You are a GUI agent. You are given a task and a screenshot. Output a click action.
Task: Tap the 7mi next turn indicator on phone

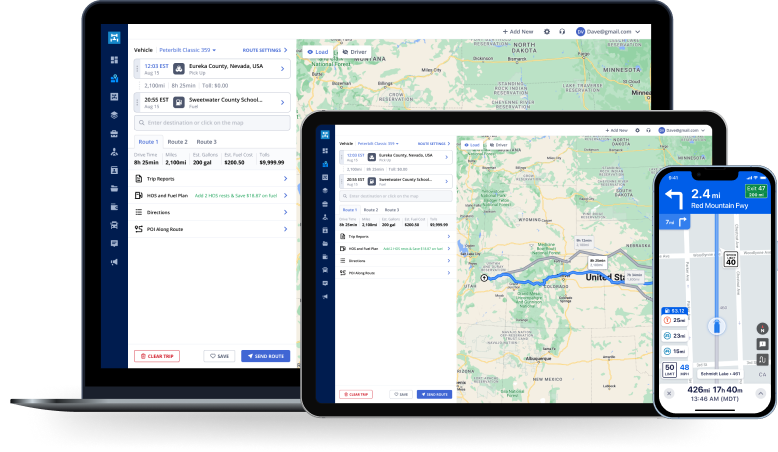point(675,222)
